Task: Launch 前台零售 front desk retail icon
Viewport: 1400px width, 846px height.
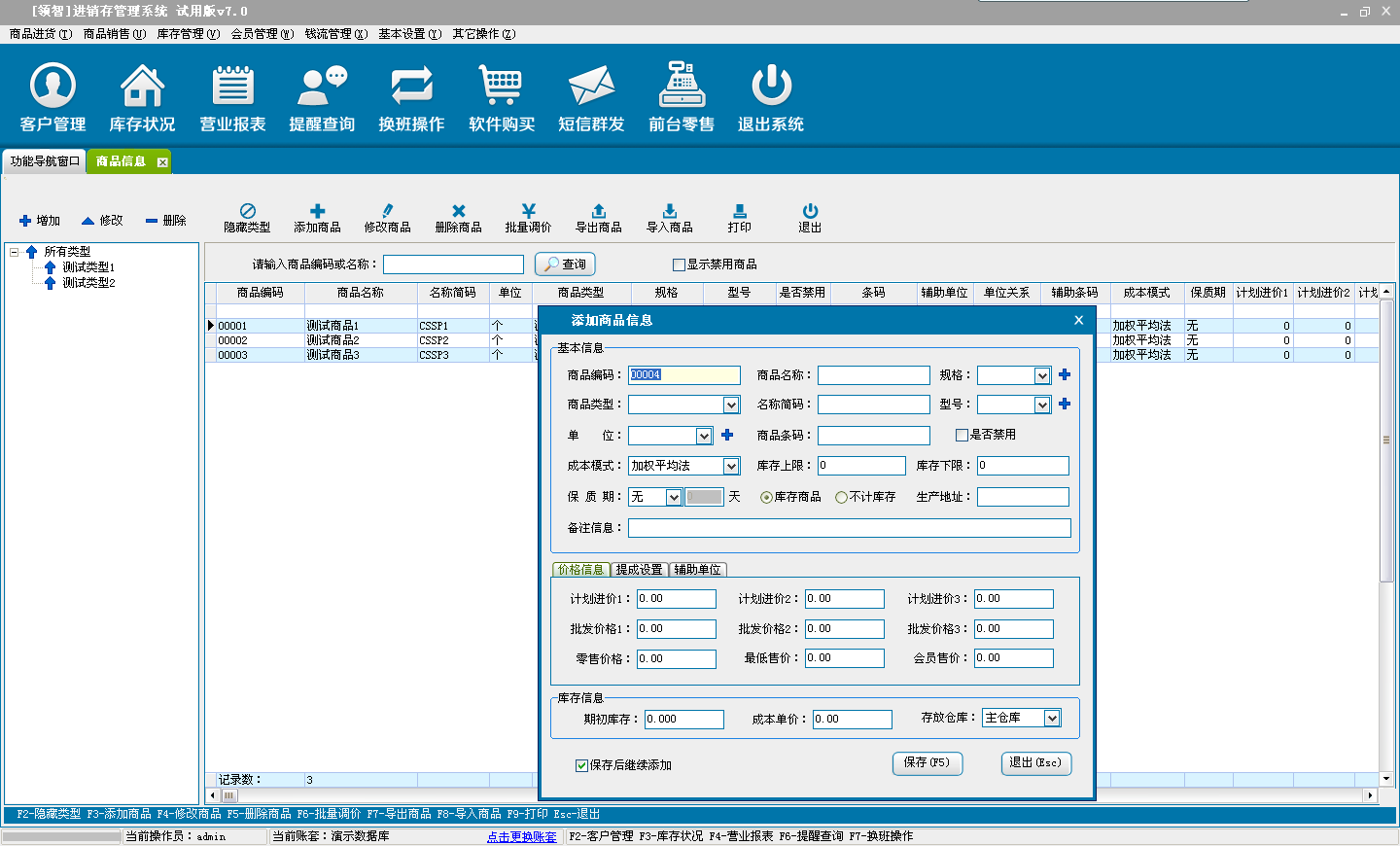Action: 682,87
